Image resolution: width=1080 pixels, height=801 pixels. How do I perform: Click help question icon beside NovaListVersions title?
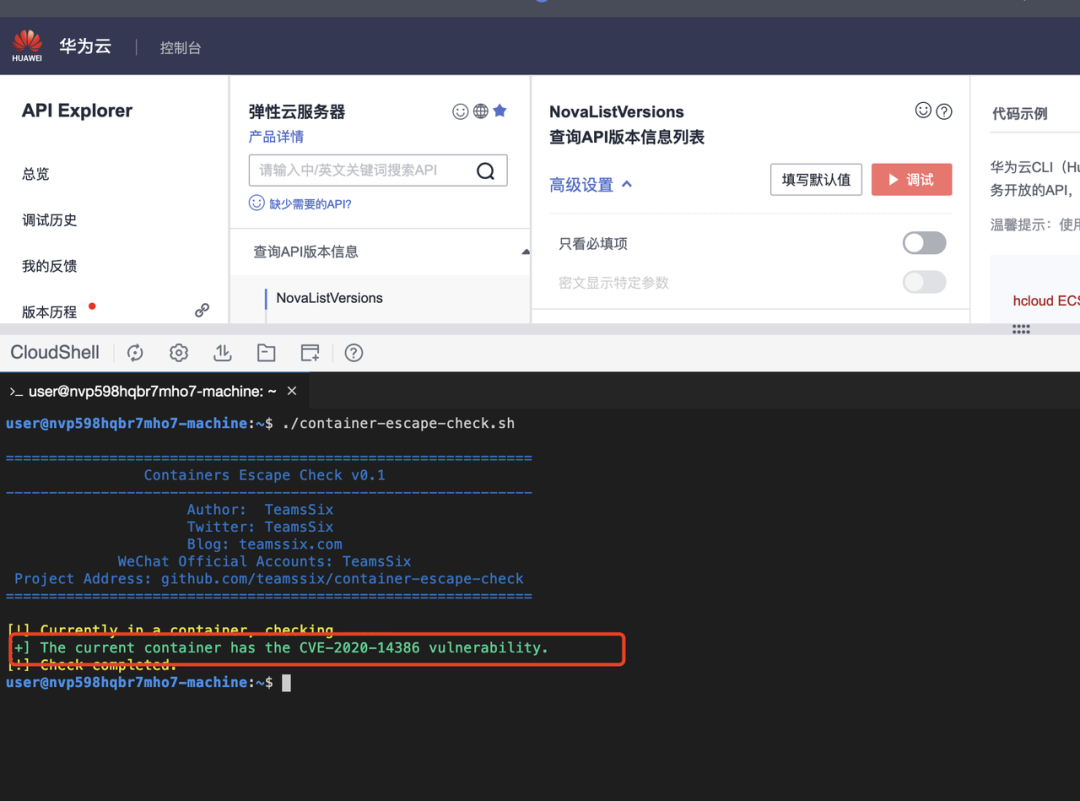coord(944,112)
